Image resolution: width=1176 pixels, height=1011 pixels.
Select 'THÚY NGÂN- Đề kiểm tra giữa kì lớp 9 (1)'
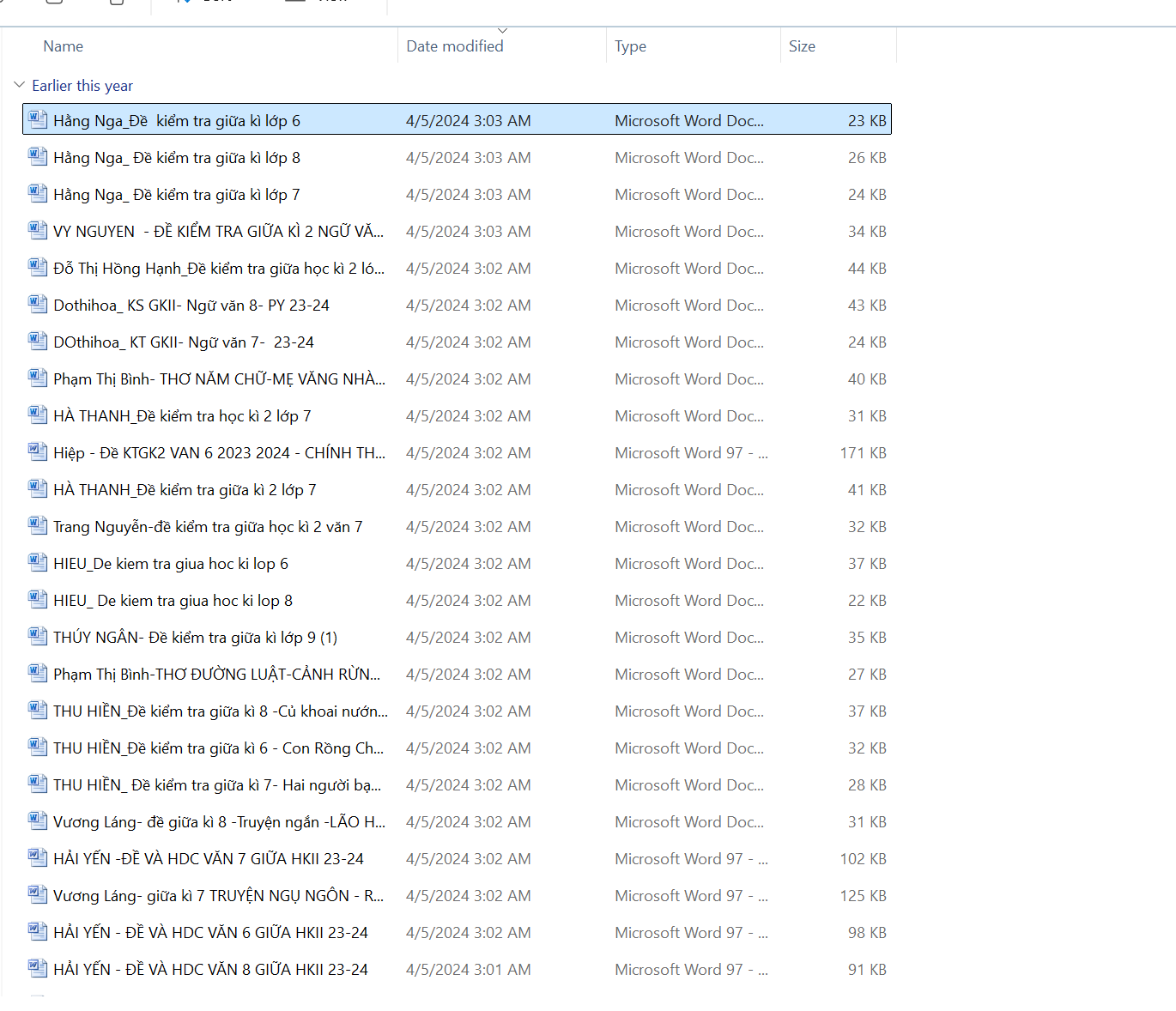coord(196,638)
